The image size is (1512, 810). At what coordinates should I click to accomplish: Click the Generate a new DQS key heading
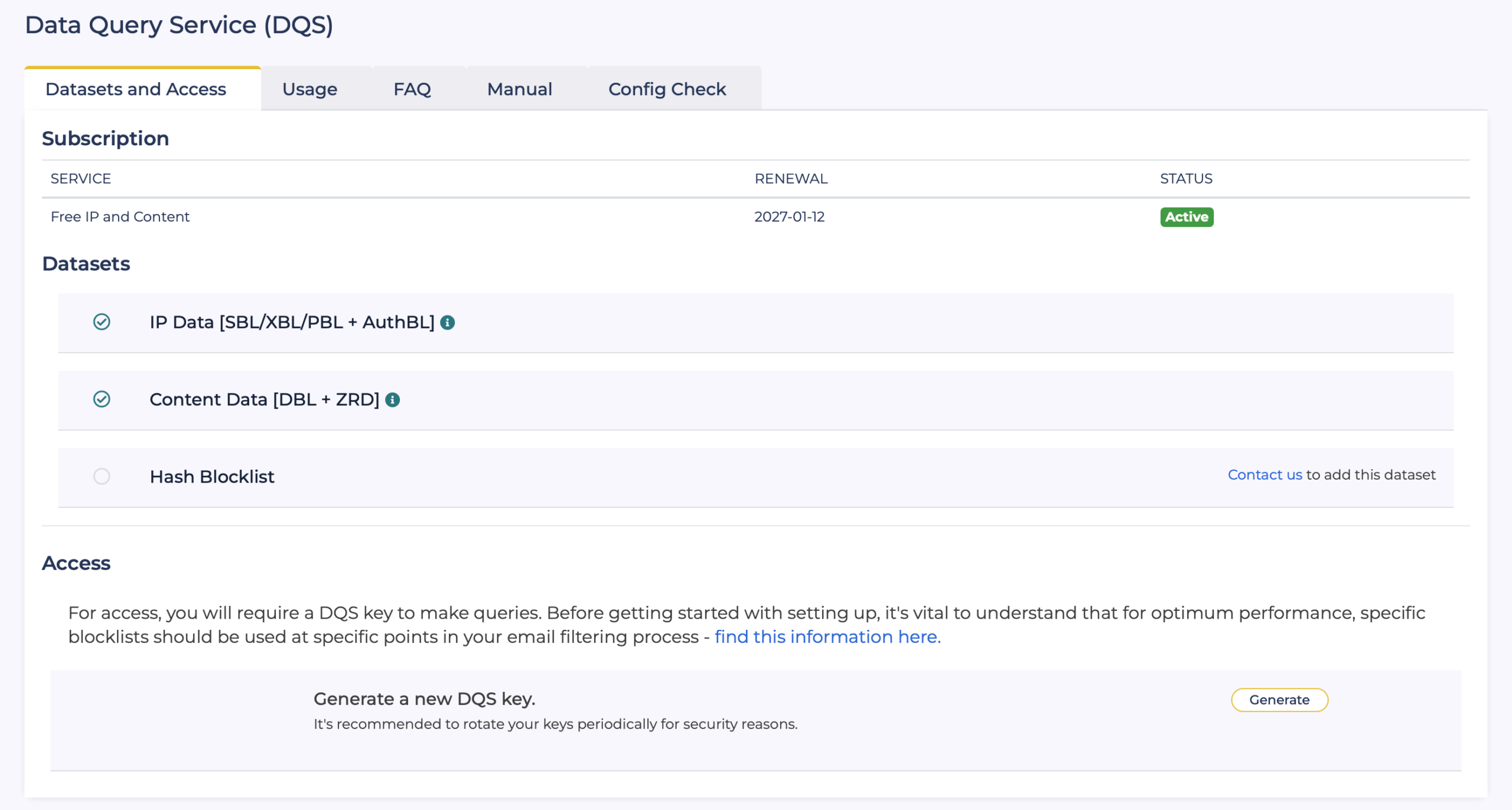pos(424,699)
